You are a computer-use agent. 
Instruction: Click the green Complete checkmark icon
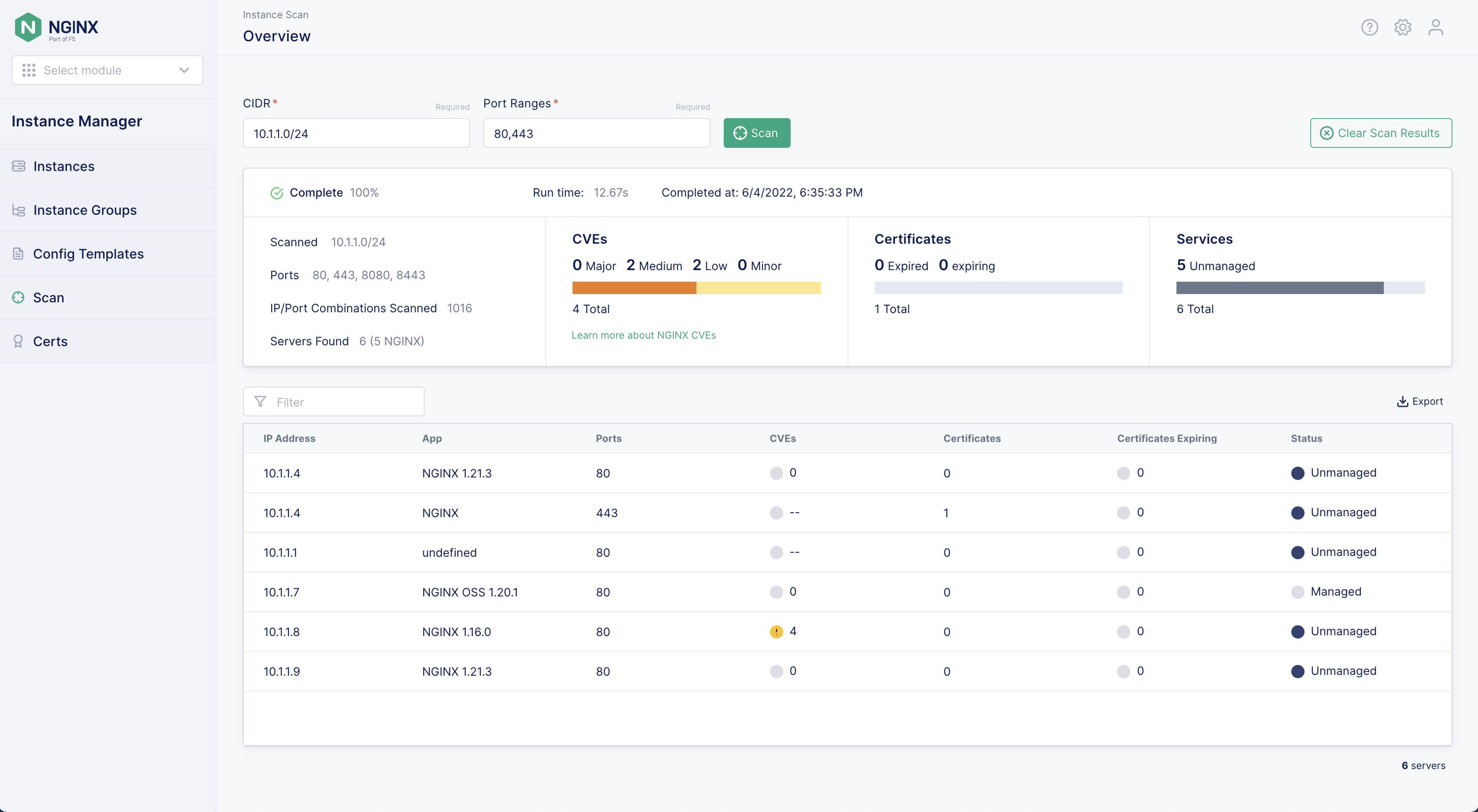276,193
